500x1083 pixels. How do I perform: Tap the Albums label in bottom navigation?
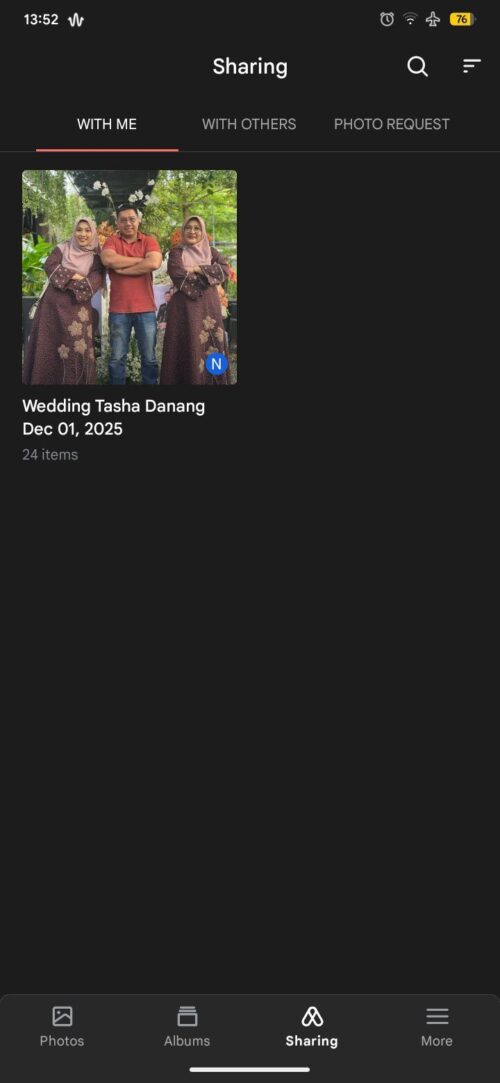coord(187,1041)
